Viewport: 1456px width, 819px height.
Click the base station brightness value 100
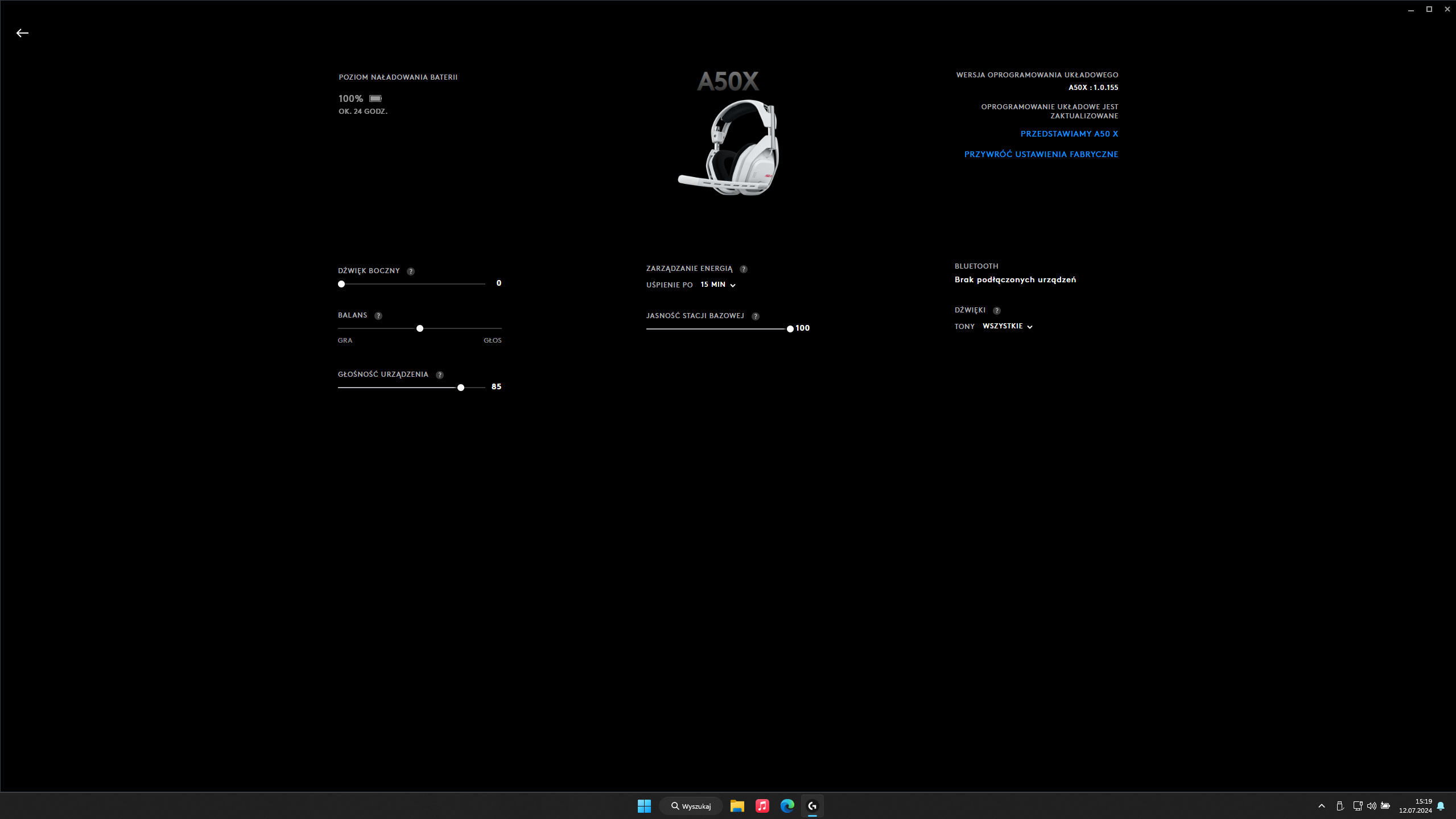pos(802,328)
